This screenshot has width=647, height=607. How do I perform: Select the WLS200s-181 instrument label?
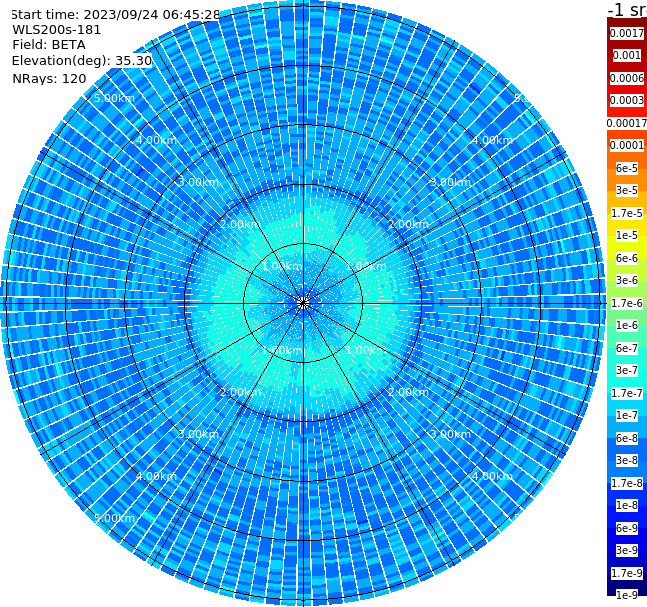click(56, 30)
